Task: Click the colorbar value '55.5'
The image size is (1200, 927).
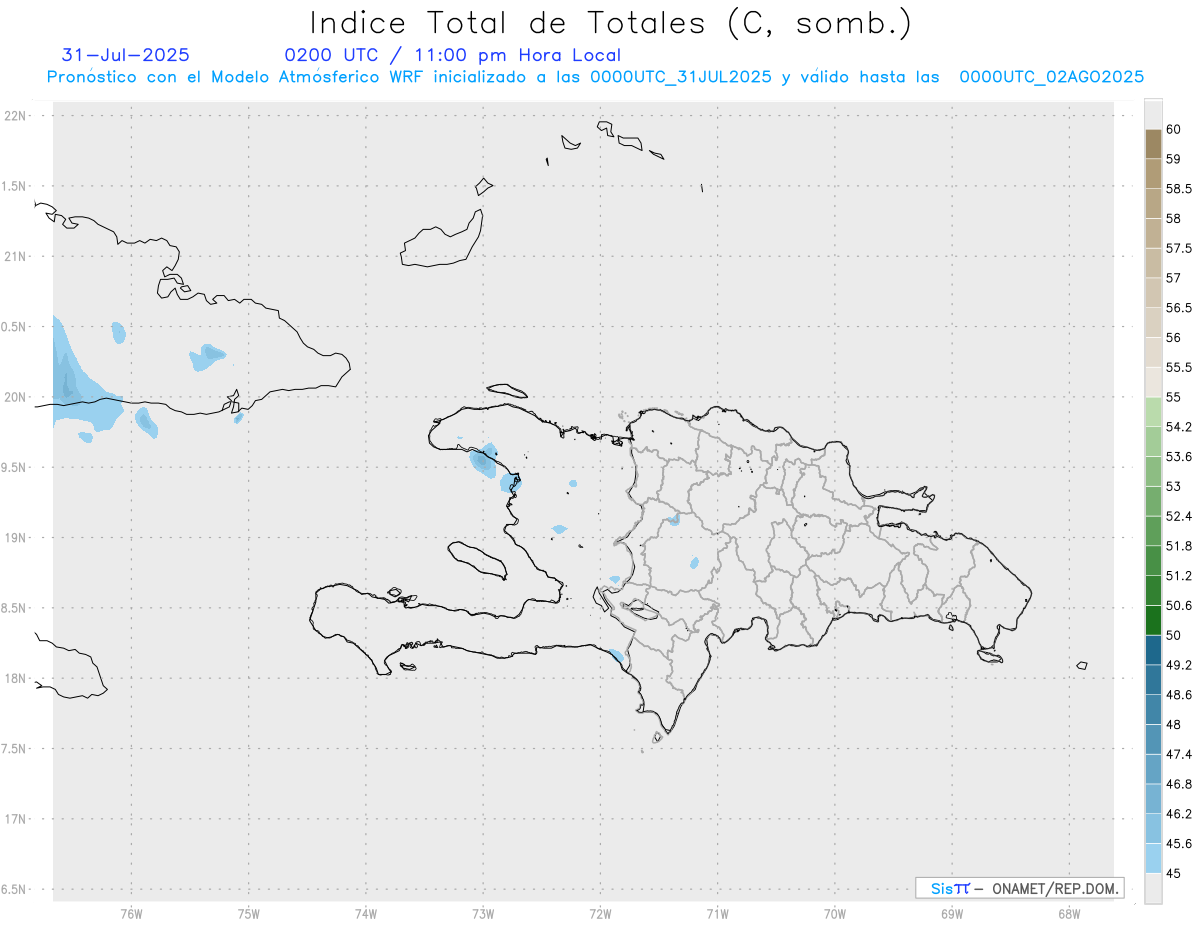Action: [1179, 368]
